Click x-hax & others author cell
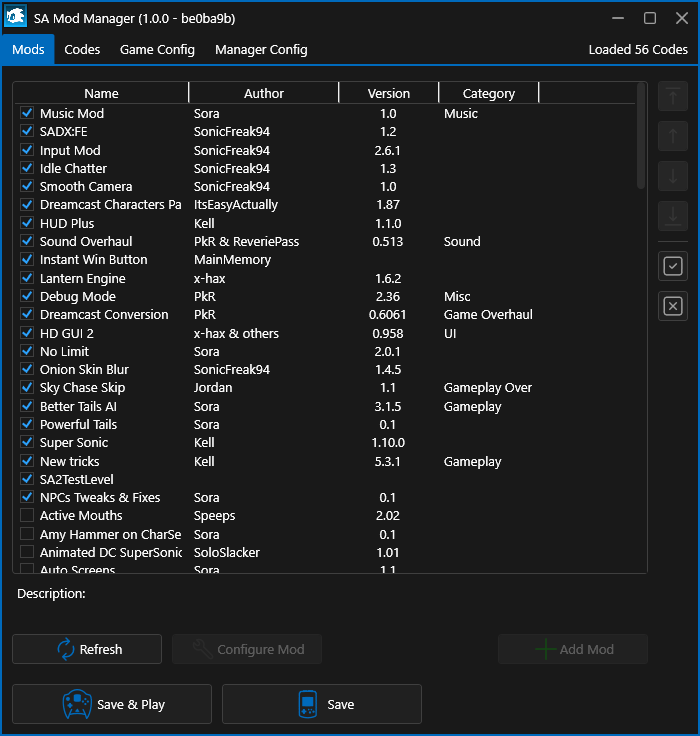The height and width of the screenshot is (736, 700). click(236, 333)
